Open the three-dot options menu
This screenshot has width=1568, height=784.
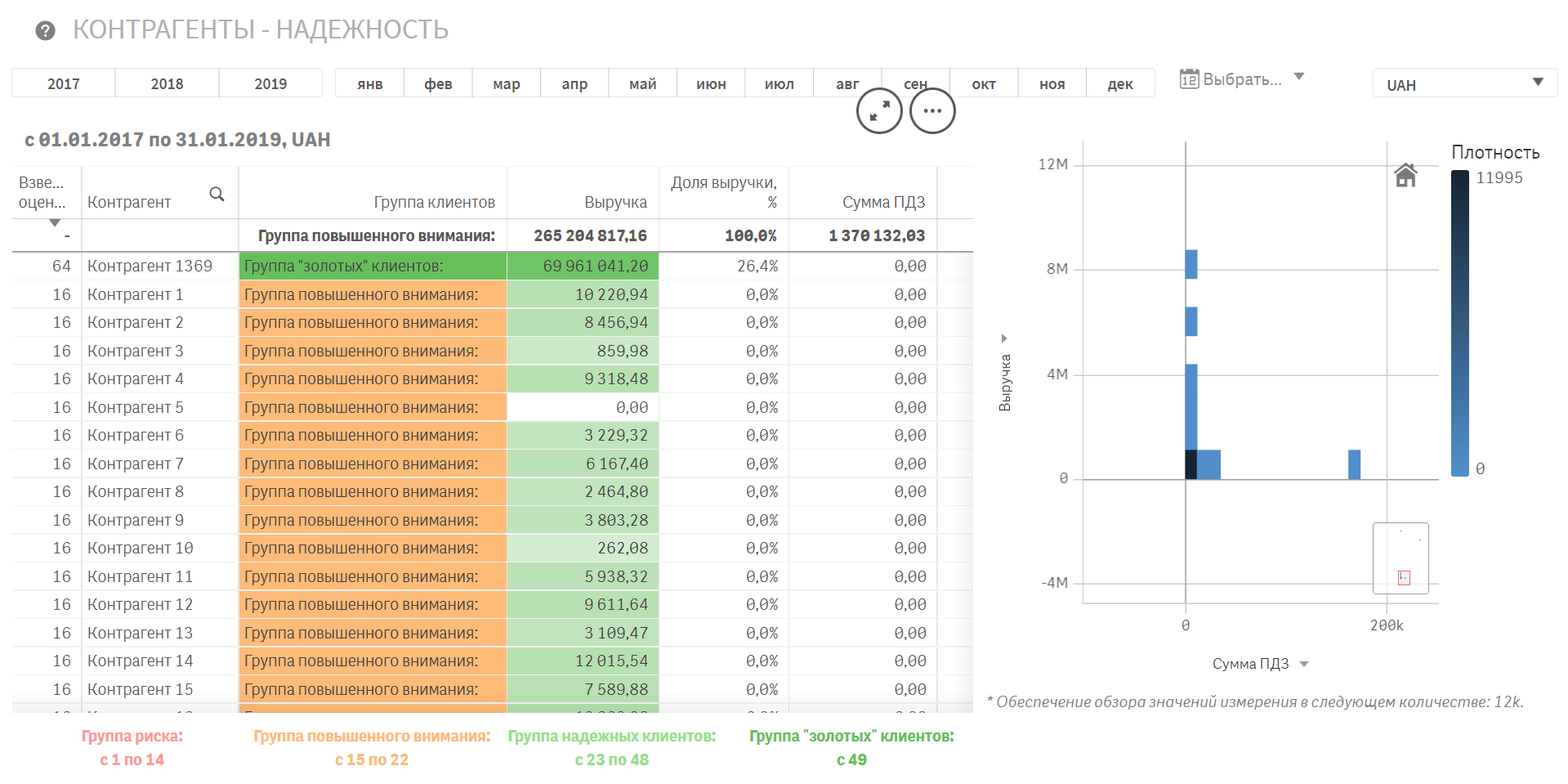932,111
